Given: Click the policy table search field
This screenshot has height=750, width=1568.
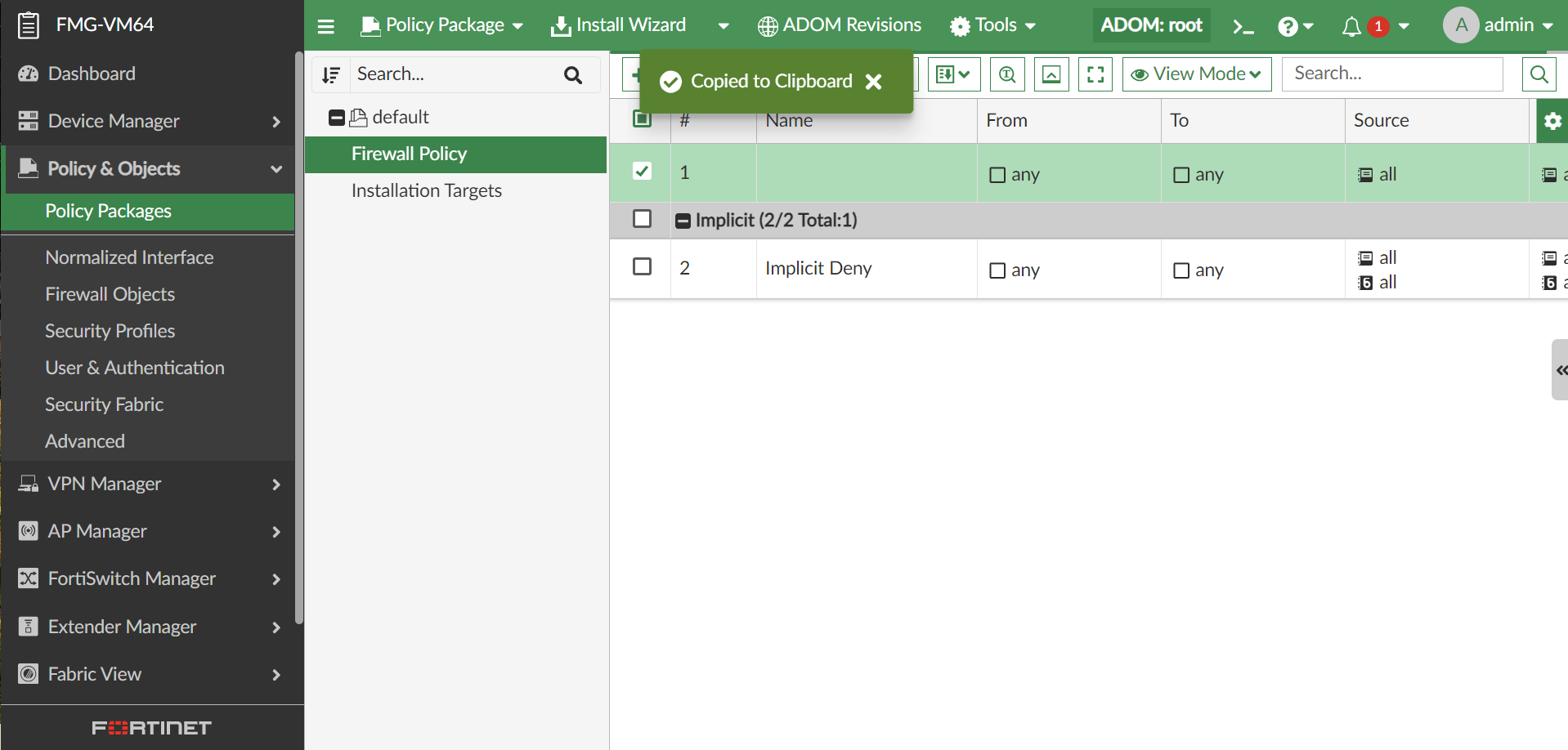Looking at the screenshot, I should point(1392,74).
